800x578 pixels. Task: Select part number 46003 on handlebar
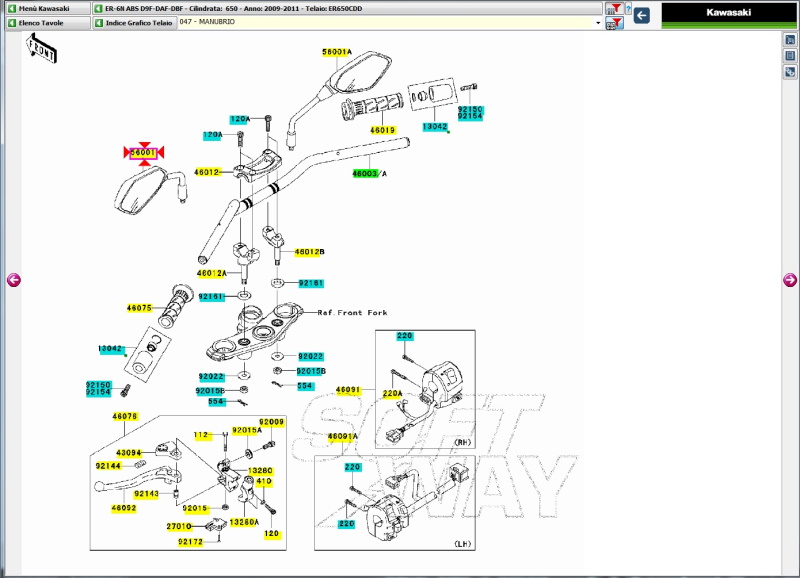click(x=365, y=173)
